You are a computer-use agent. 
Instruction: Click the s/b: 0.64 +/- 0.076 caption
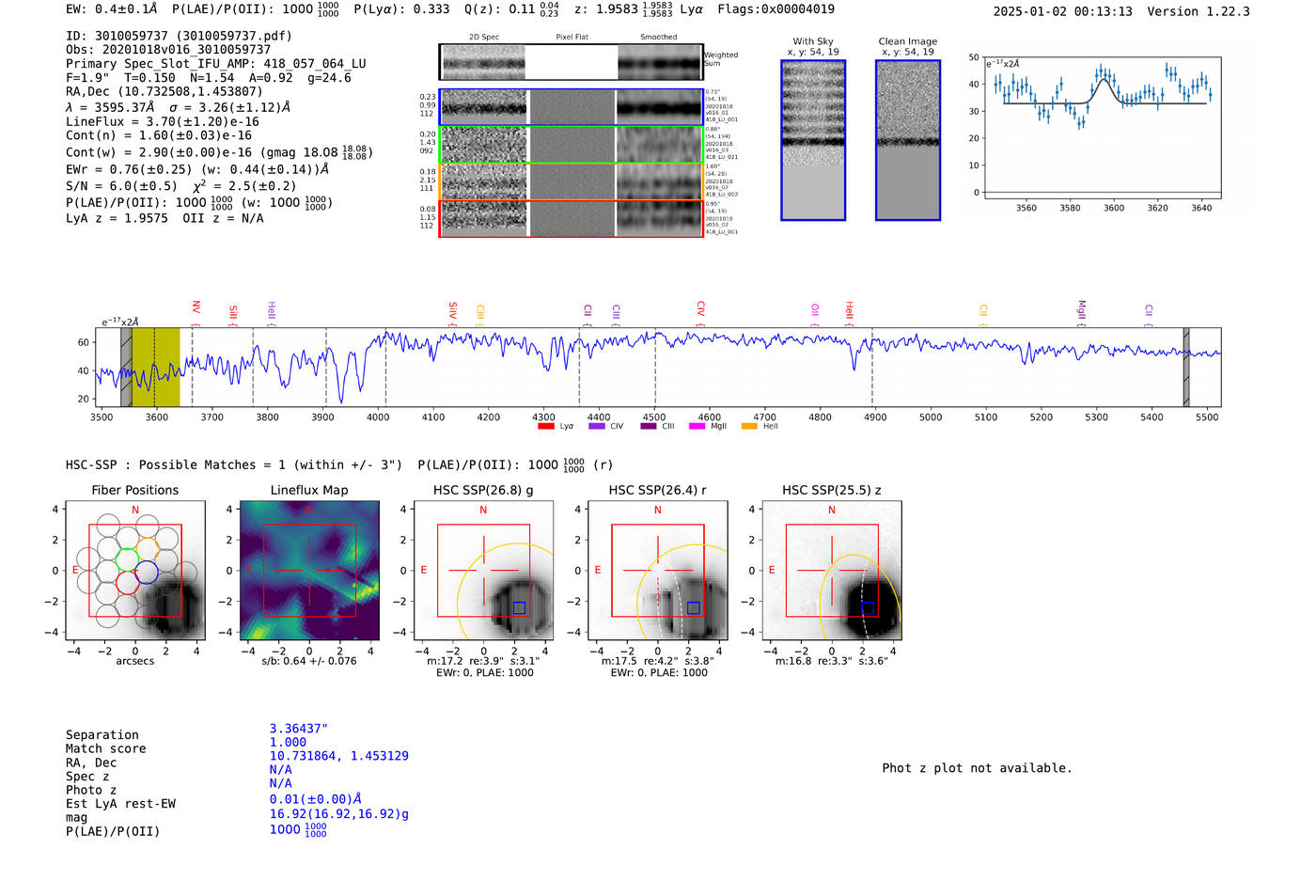pos(309,661)
